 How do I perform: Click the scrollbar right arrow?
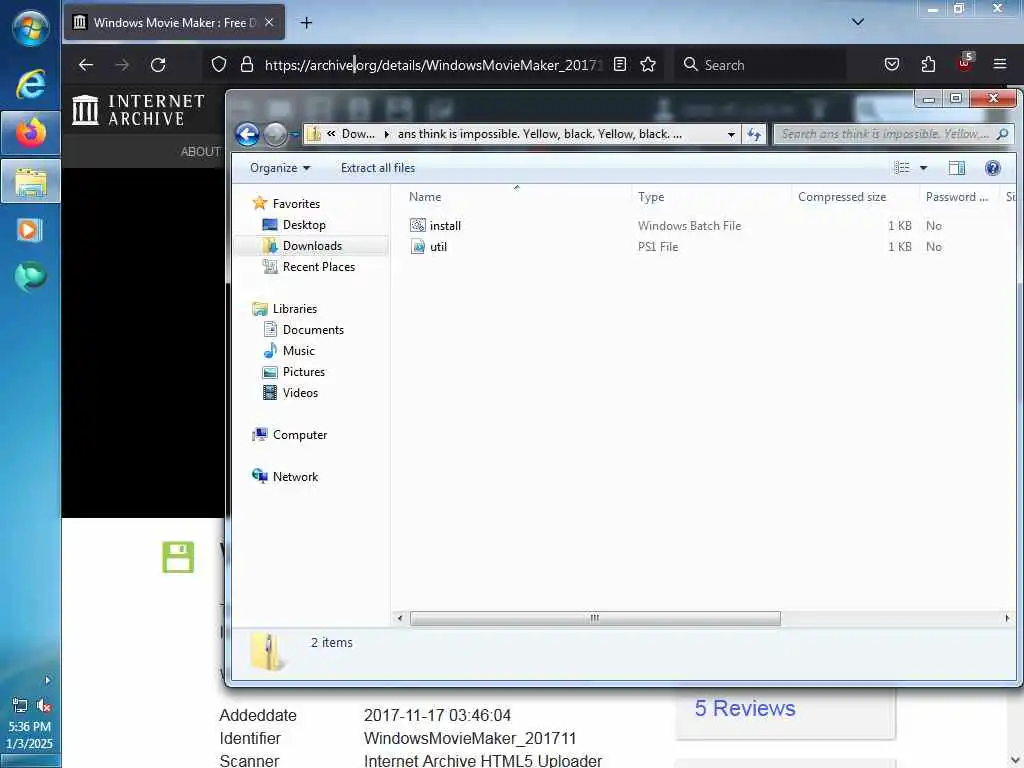(1006, 618)
